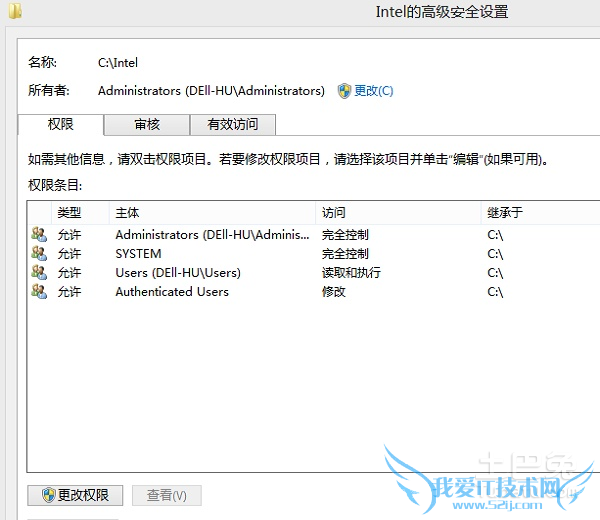The height and width of the screenshot is (520, 600).
Task: Click the user group icon for the Administrators entry
Action: [39, 234]
